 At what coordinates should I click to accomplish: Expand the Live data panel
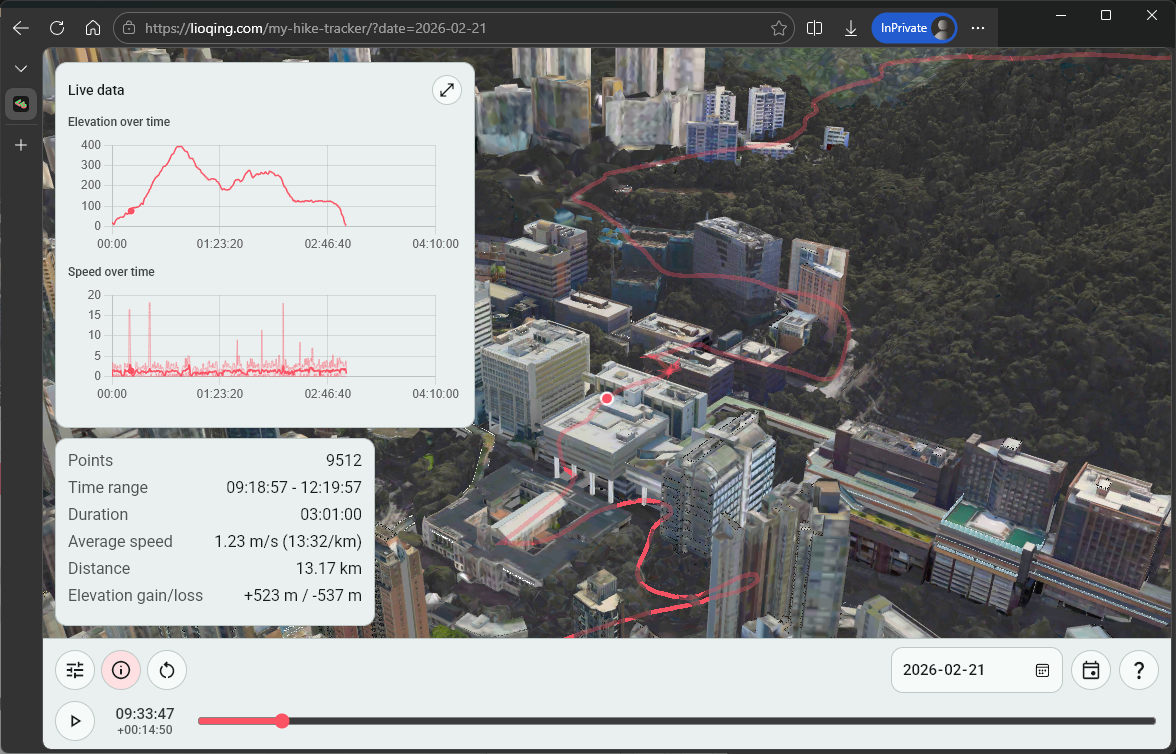447,90
